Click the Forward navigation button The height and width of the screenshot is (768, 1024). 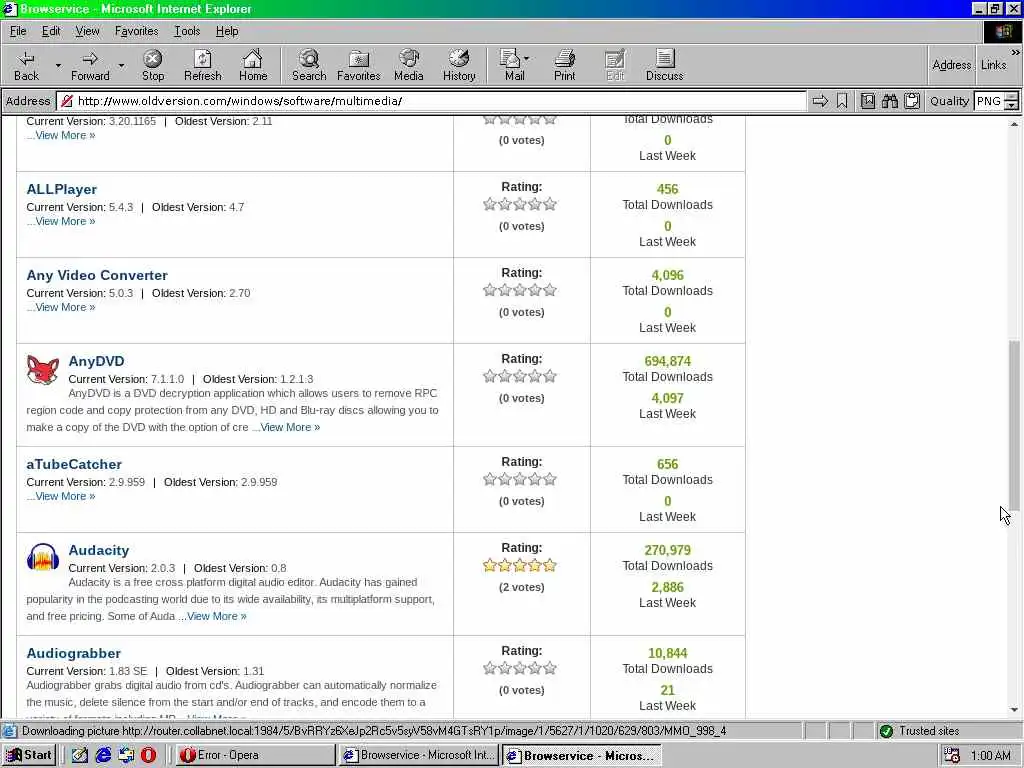pos(90,65)
